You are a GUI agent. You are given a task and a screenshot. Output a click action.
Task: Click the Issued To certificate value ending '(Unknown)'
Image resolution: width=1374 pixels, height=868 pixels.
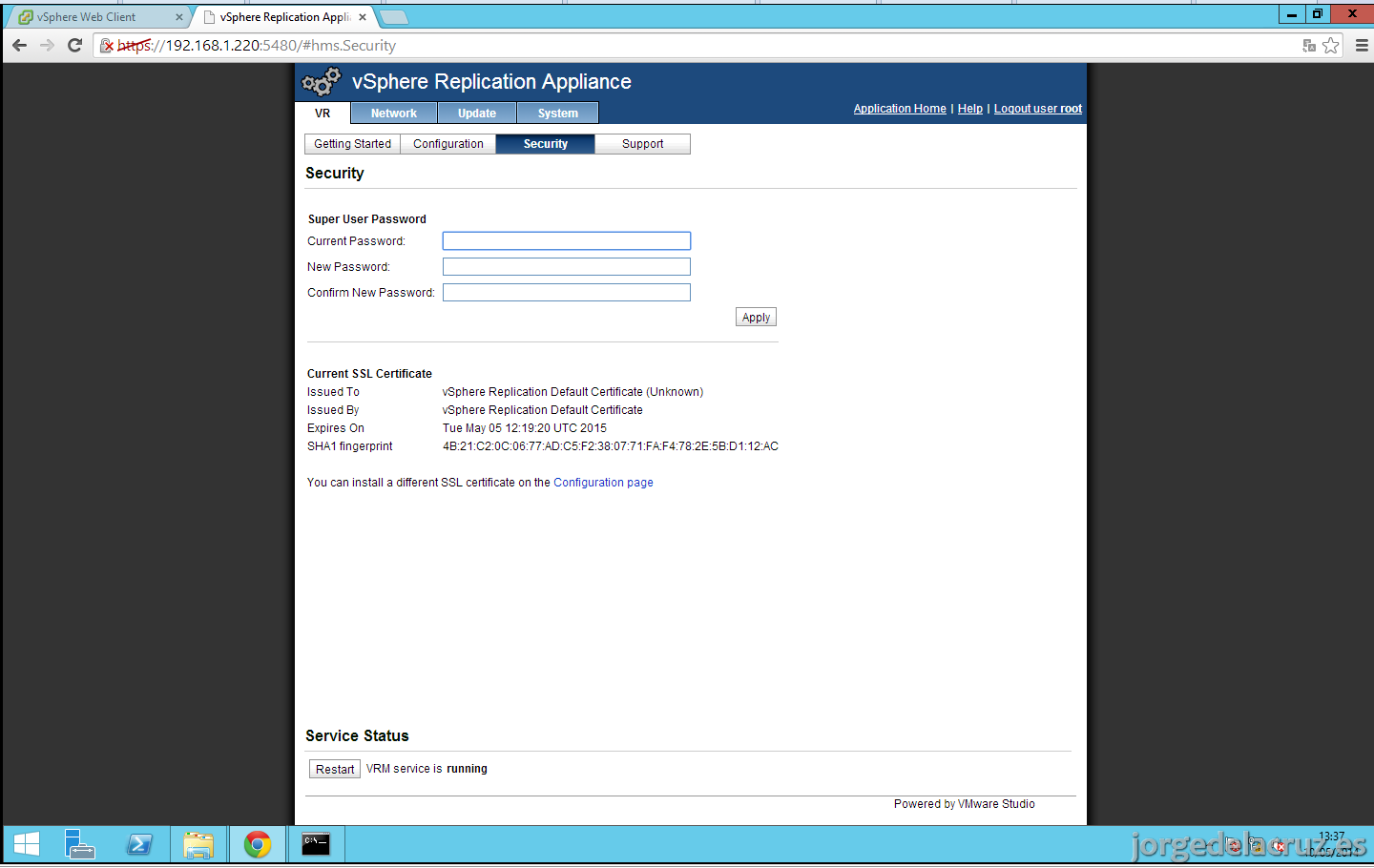572,392
